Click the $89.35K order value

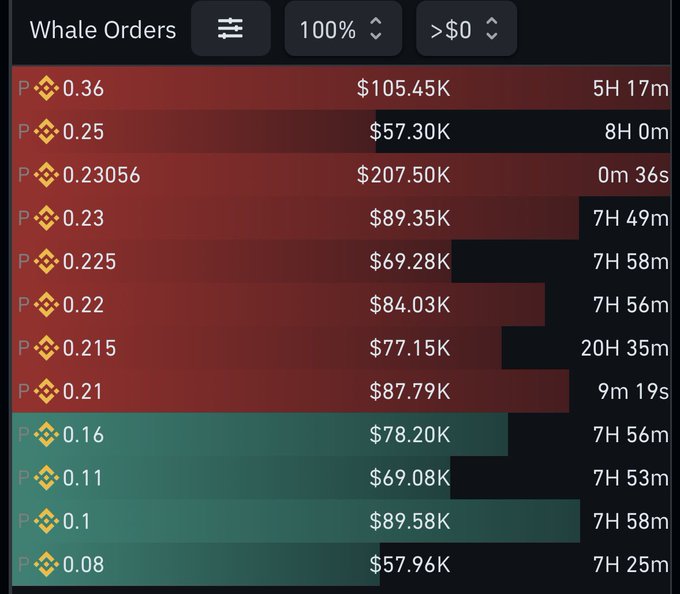pos(410,218)
